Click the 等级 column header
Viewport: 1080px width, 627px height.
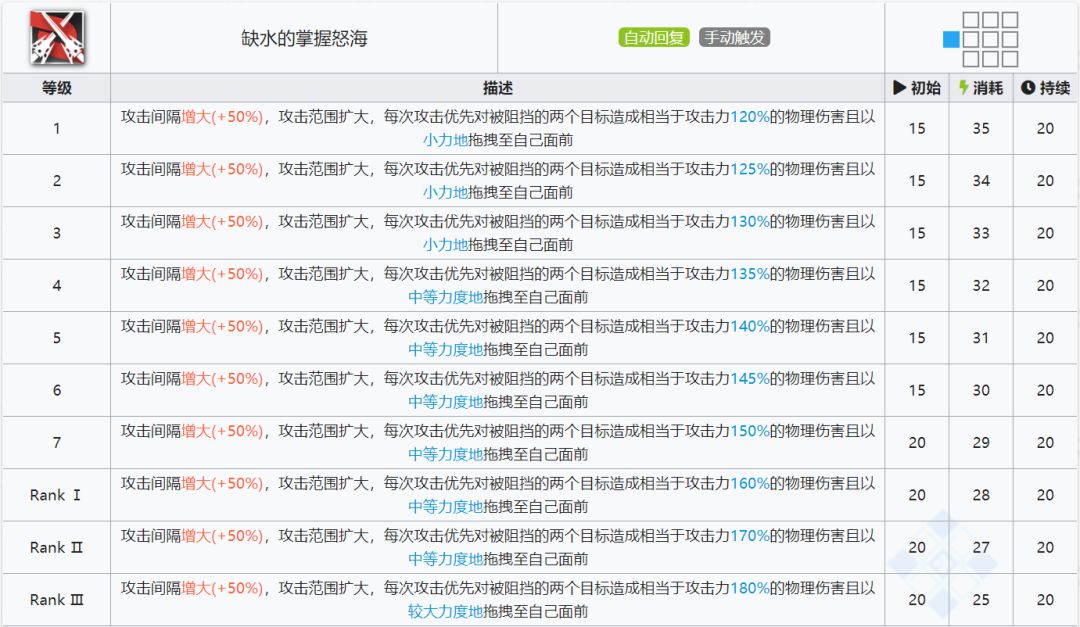tap(56, 88)
